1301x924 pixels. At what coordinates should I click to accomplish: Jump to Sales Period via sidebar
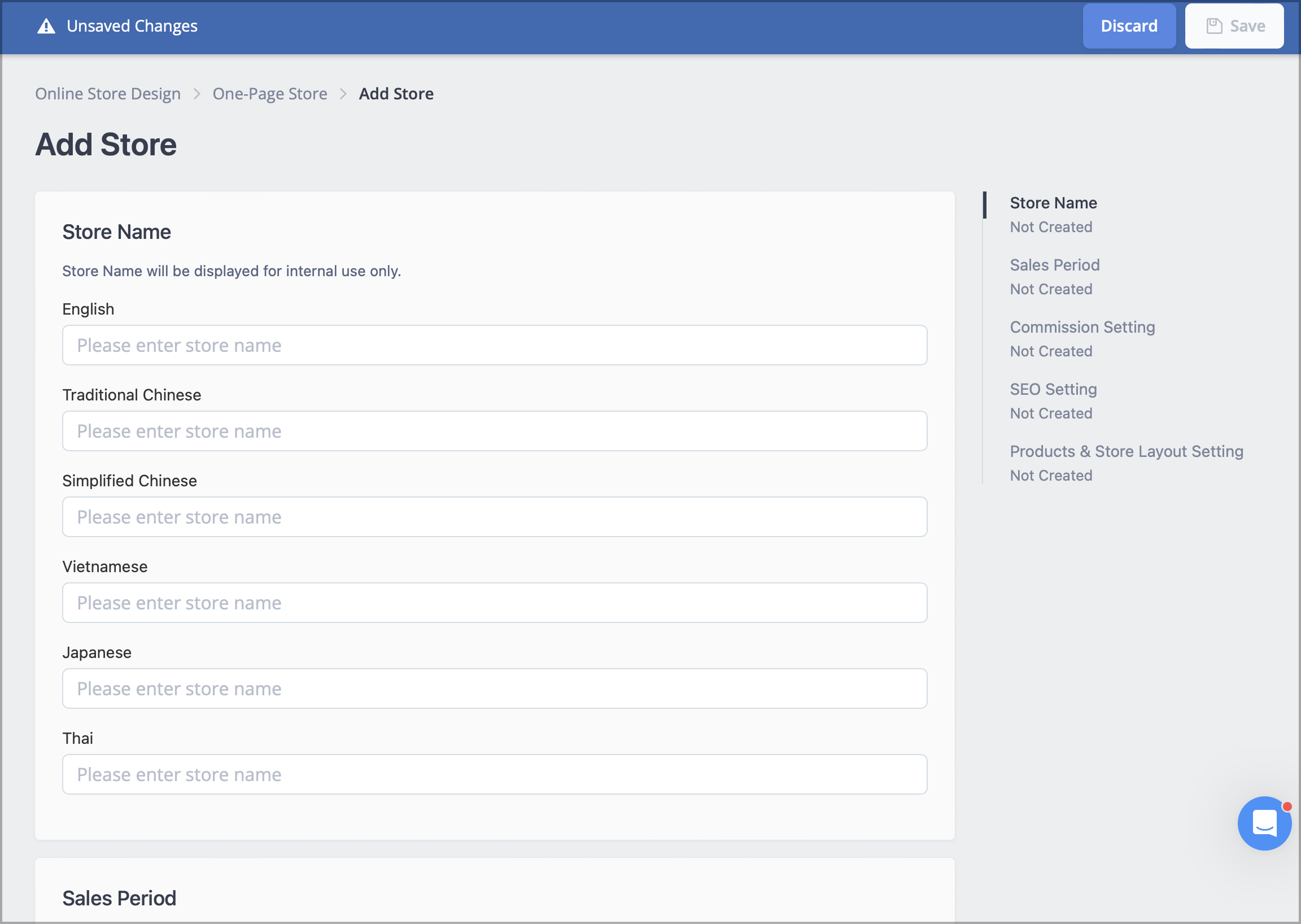[1054, 264]
